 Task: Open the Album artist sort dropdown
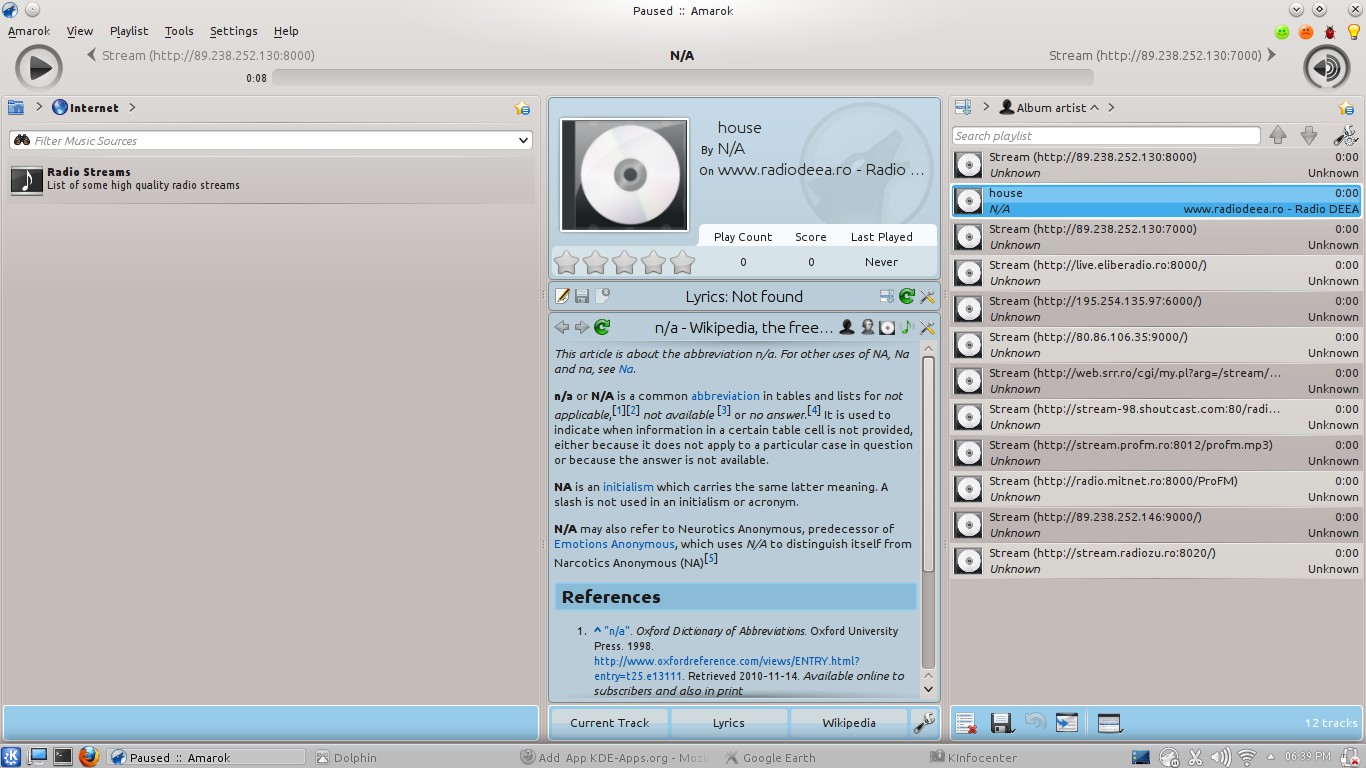pos(1049,107)
